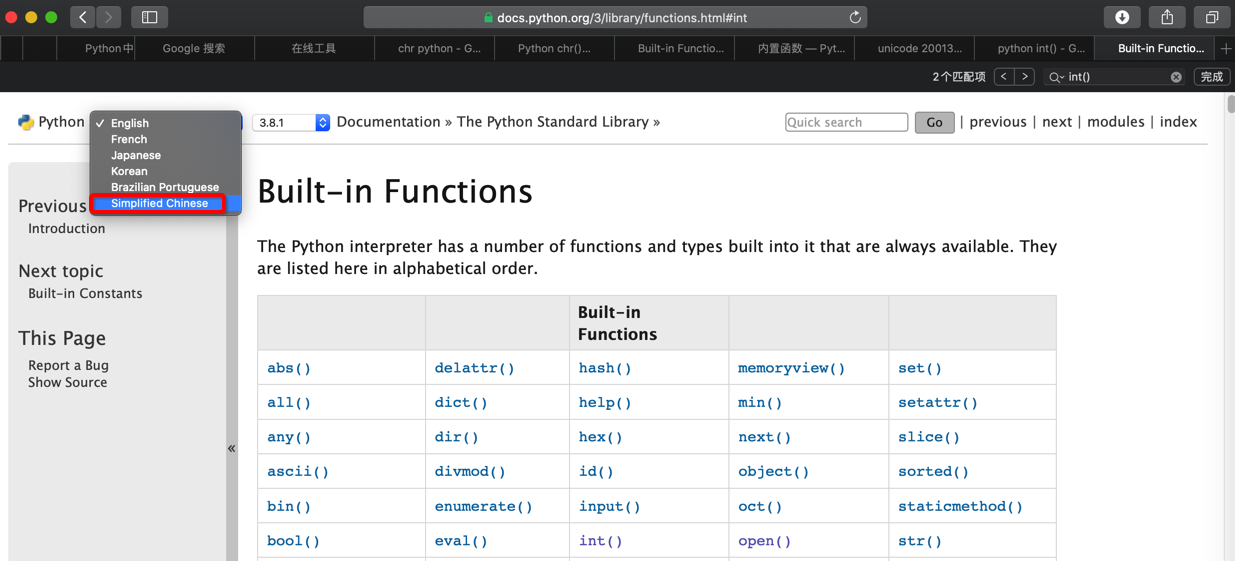
Task: Click the Quick search input field
Action: pyautogui.click(x=846, y=122)
